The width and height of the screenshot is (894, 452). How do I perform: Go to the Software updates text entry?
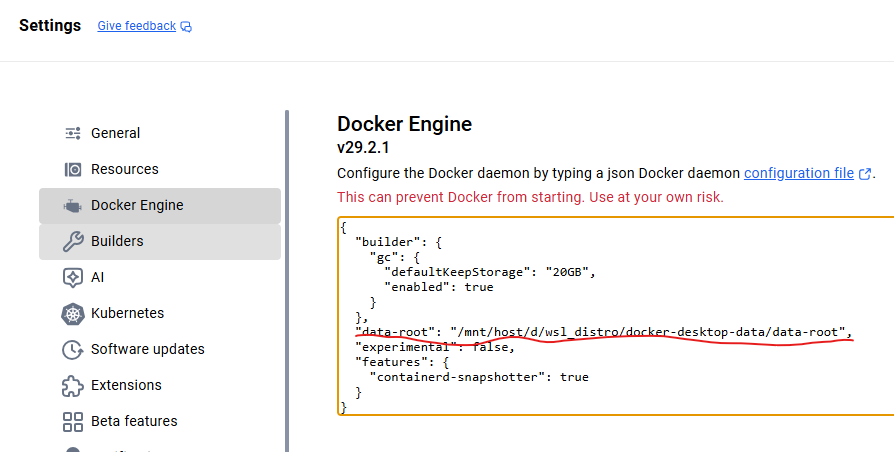(x=147, y=349)
